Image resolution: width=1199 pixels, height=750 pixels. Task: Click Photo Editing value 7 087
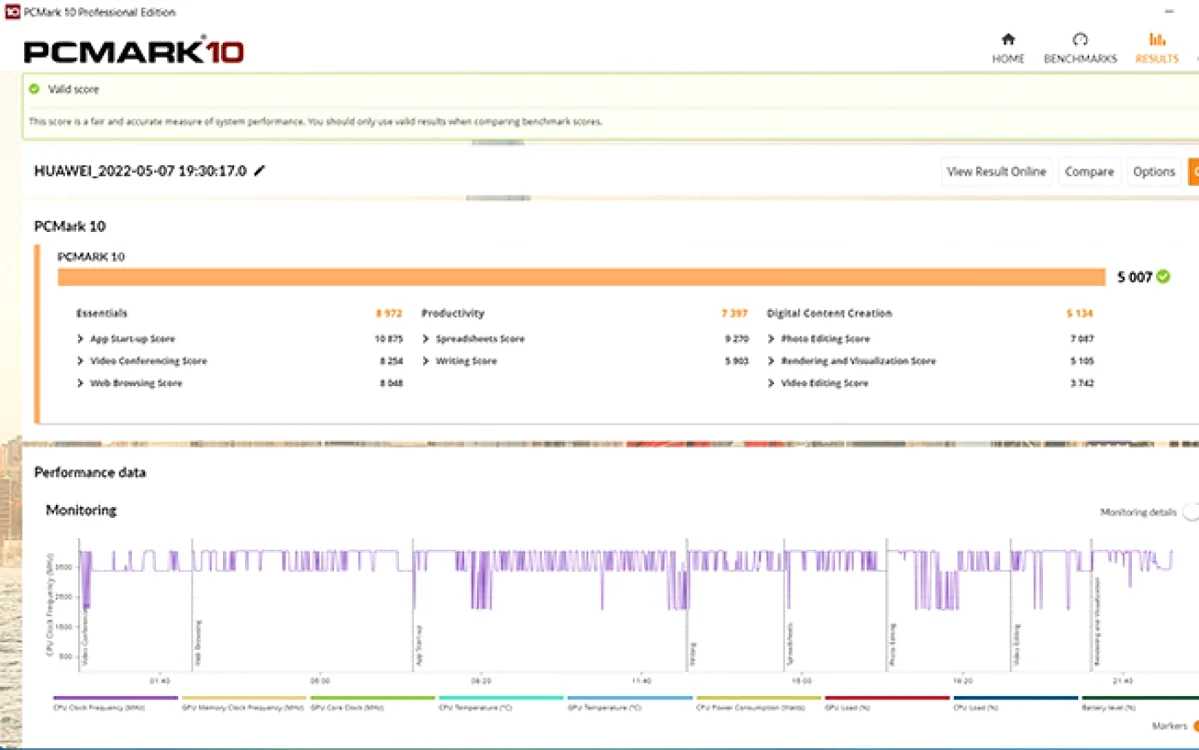click(1082, 339)
